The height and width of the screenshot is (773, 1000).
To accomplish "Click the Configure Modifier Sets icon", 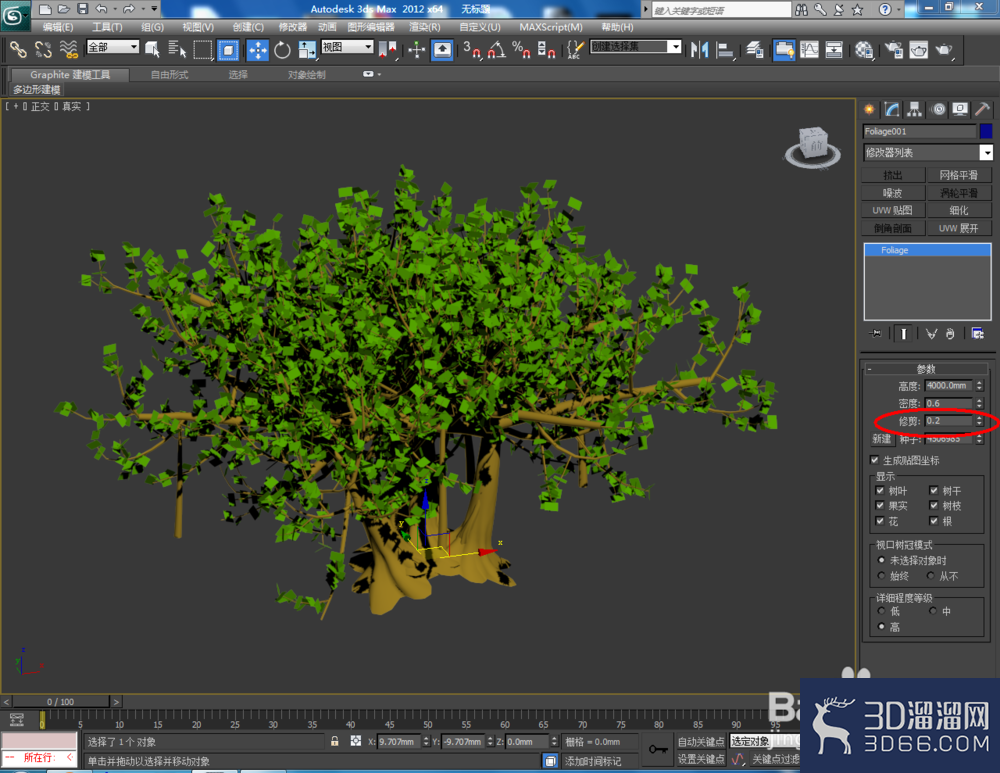I will (x=977, y=333).
